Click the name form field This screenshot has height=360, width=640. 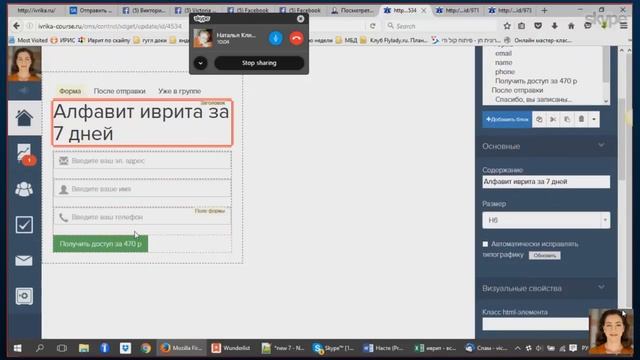click(142, 189)
